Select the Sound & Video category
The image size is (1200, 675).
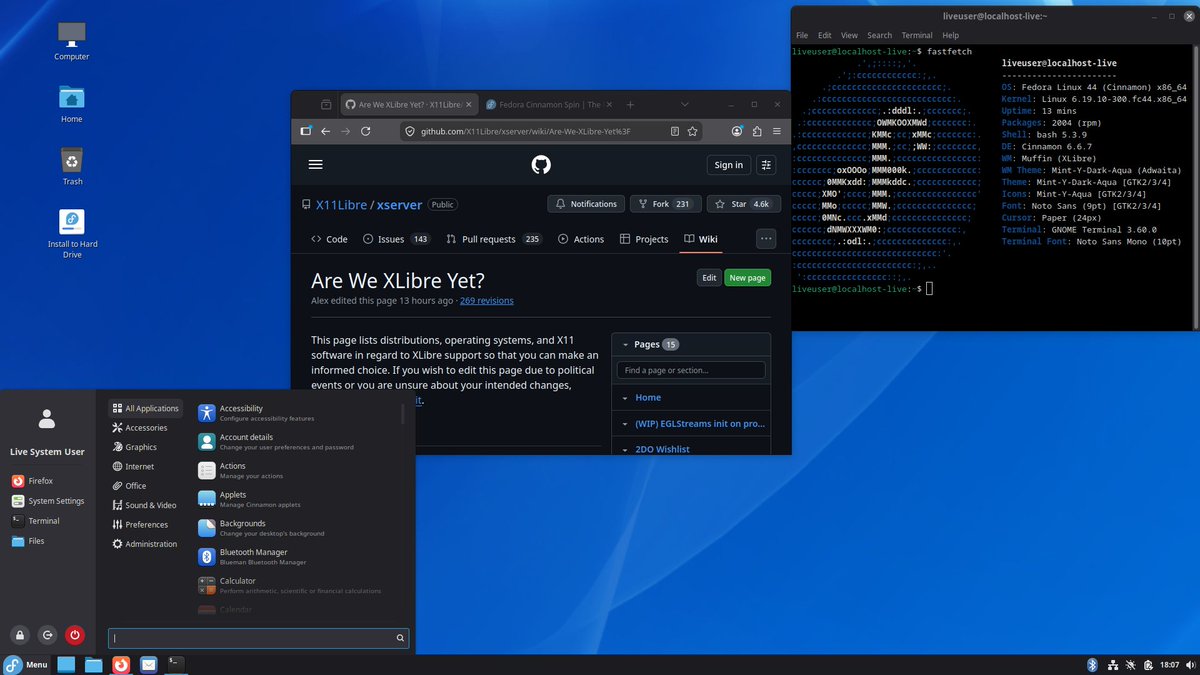click(144, 505)
